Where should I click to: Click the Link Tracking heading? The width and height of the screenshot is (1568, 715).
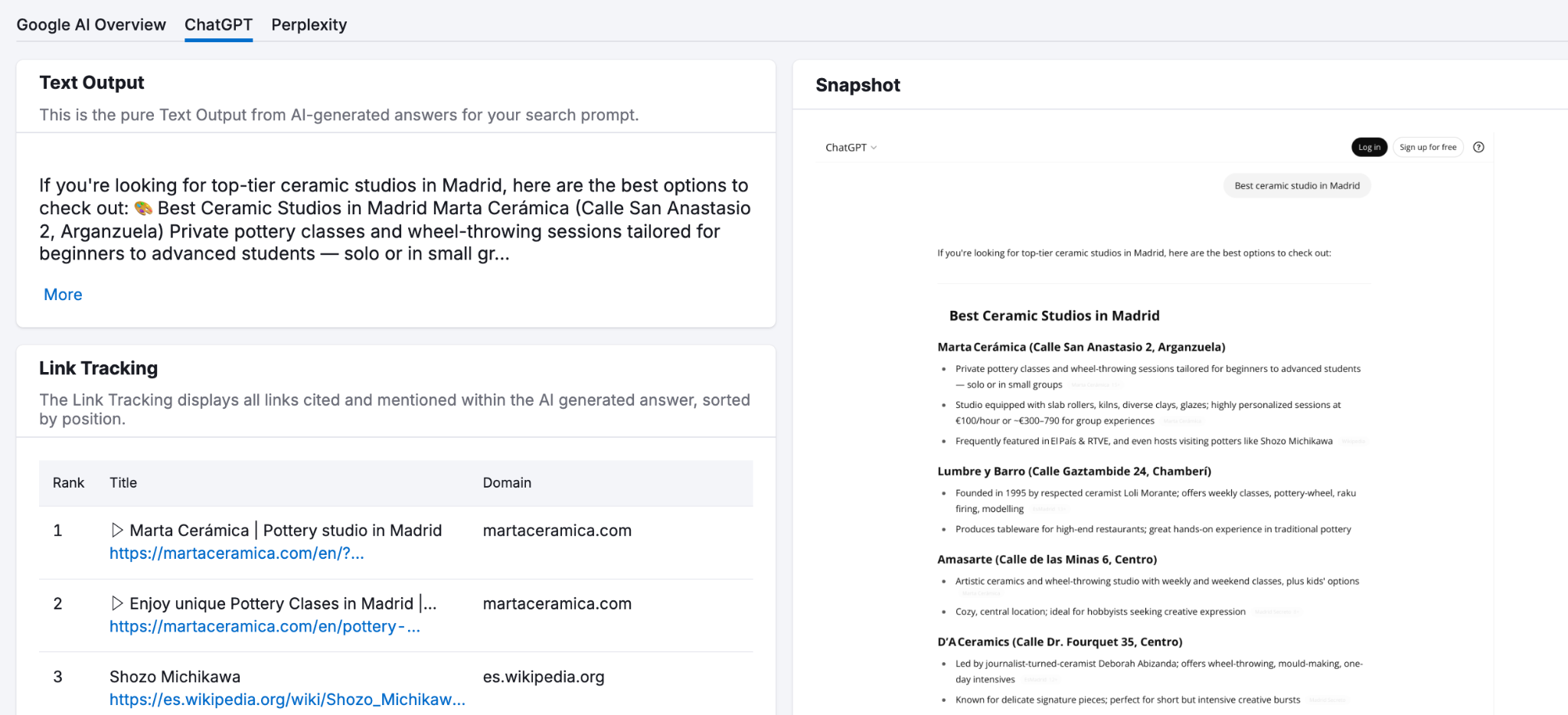click(99, 368)
